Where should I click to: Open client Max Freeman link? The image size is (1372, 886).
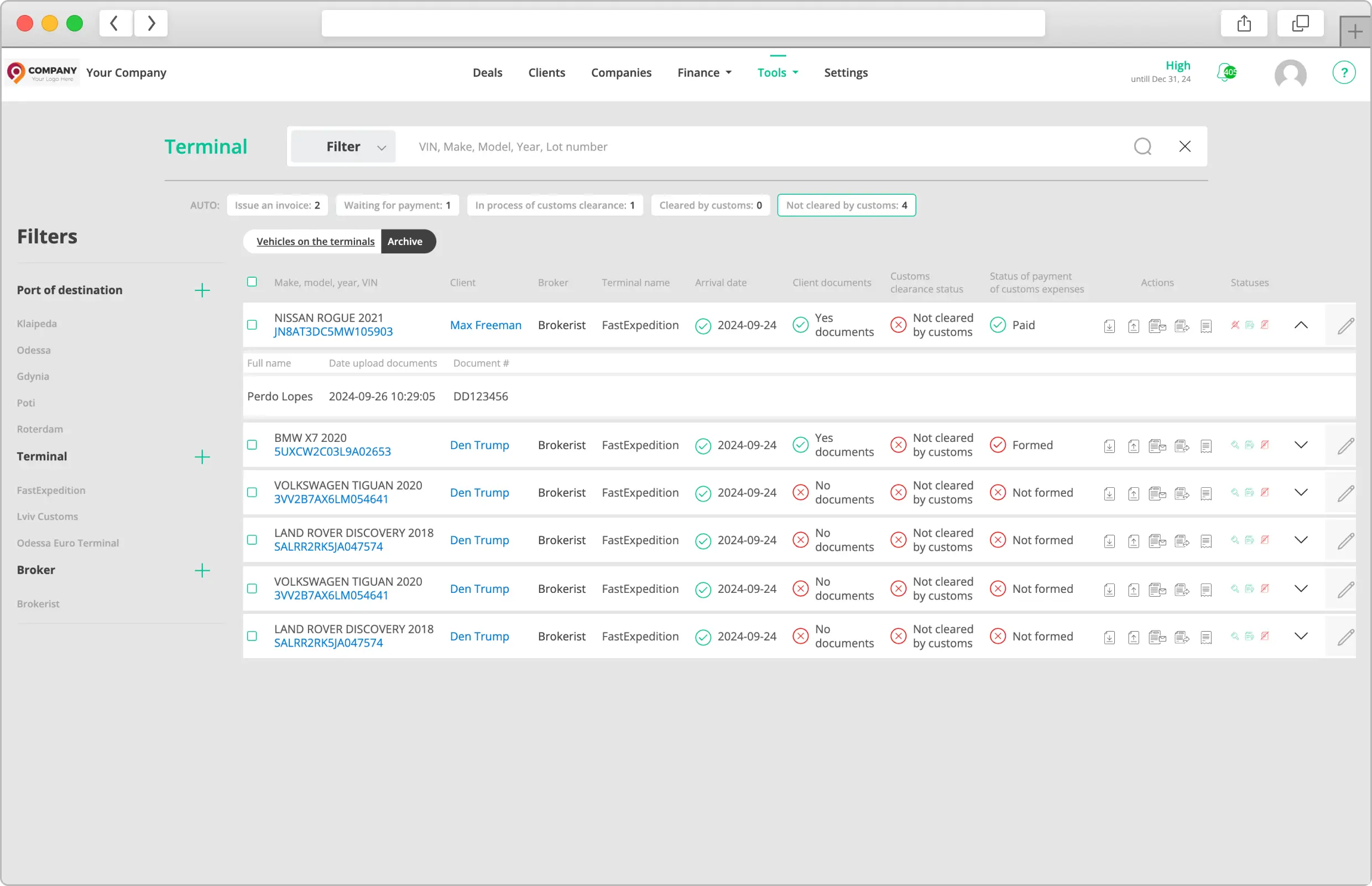pos(486,325)
